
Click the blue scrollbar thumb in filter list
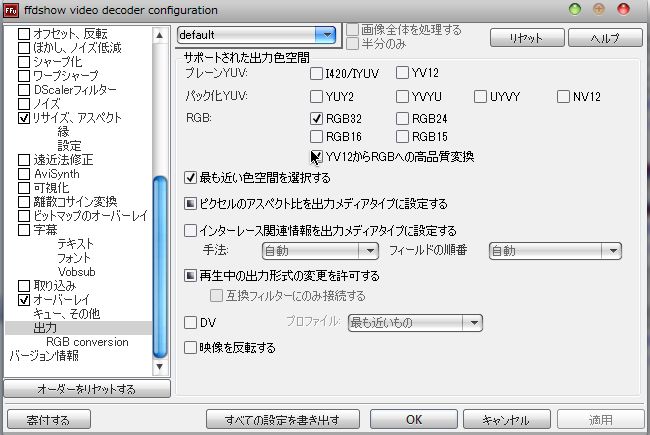[160, 267]
